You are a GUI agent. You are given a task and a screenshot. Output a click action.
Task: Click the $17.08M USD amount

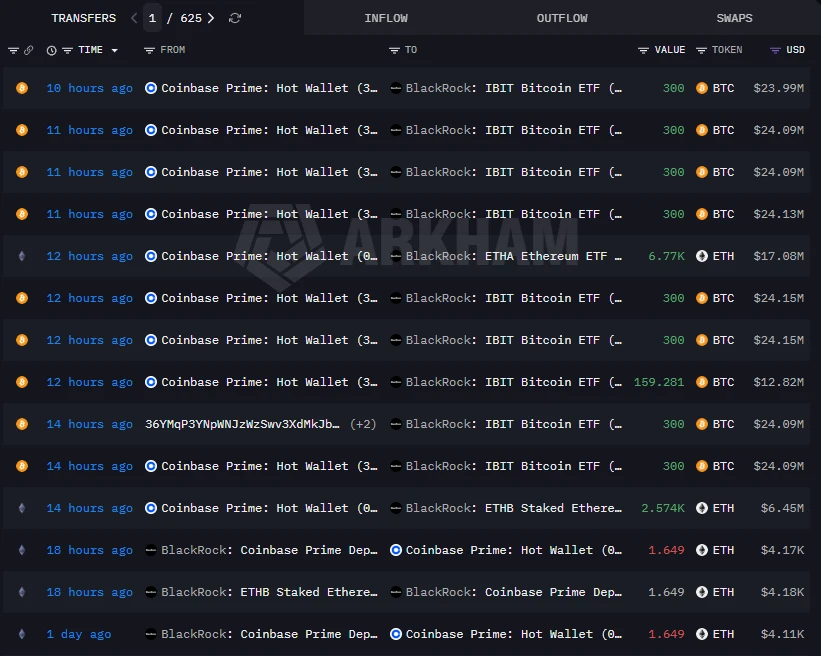tap(779, 256)
